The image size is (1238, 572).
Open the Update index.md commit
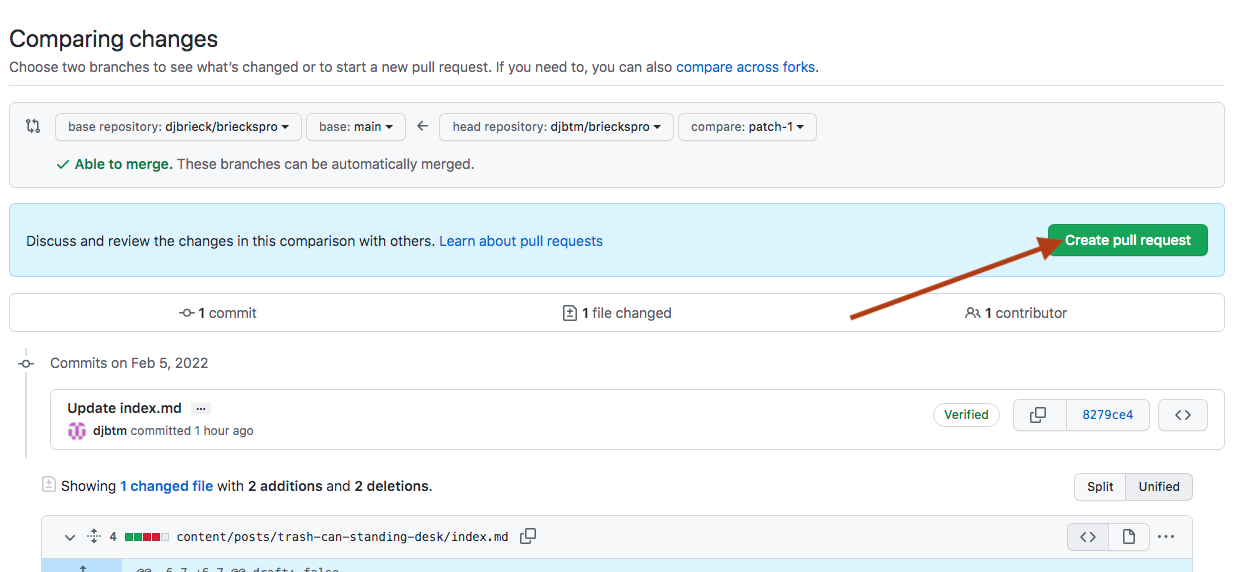pos(125,408)
